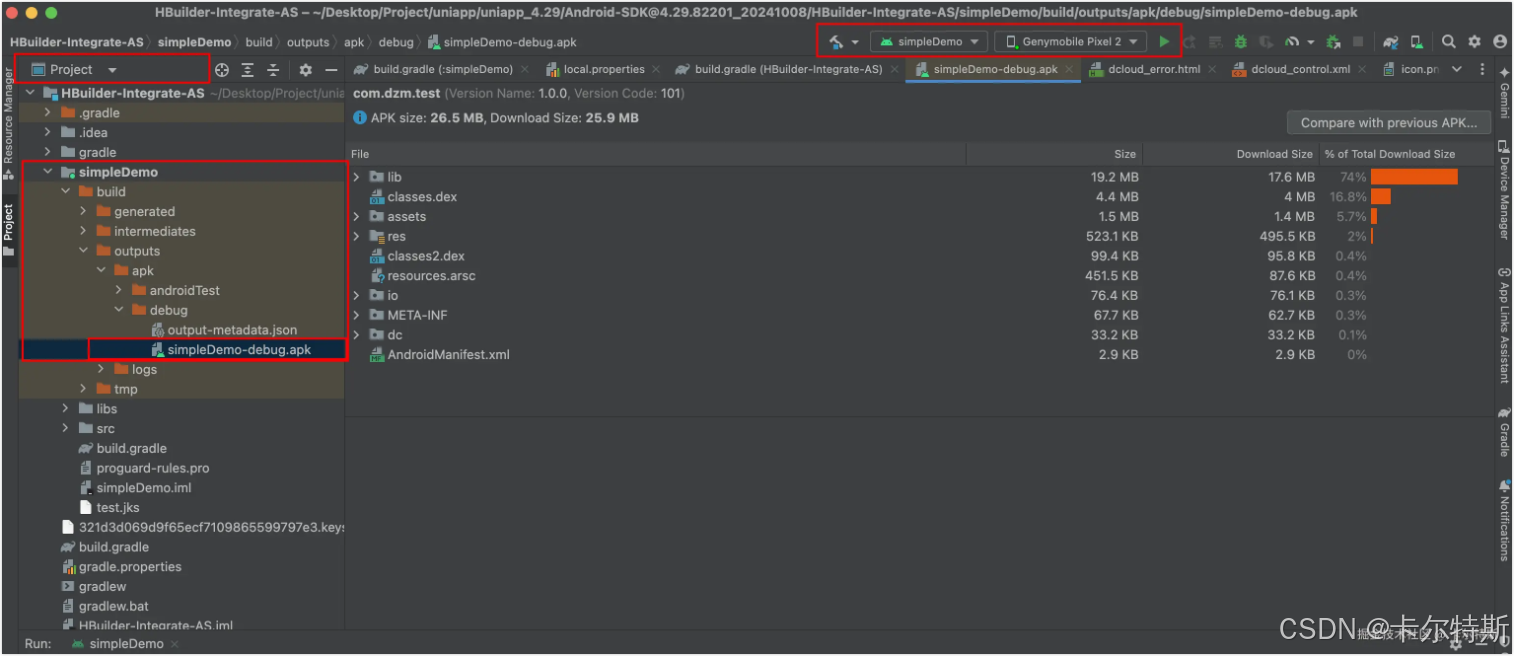Screen dimensions: 1514x656
Task: Expand the src folder in the tree
Action: (65, 428)
